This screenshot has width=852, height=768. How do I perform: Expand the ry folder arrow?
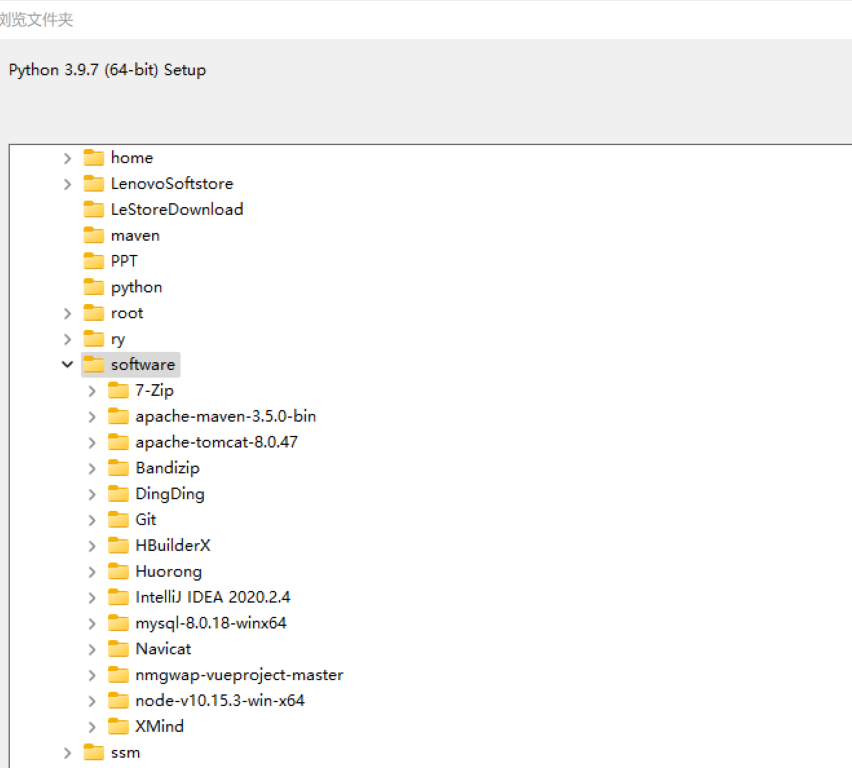(x=67, y=339)
